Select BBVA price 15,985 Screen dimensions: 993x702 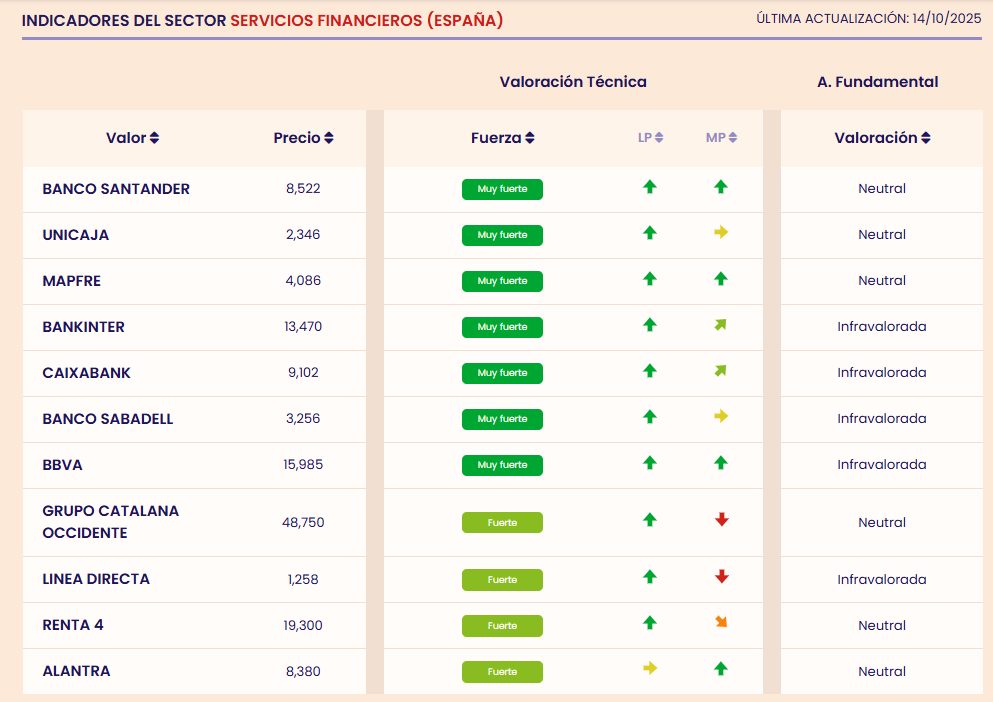303,465
